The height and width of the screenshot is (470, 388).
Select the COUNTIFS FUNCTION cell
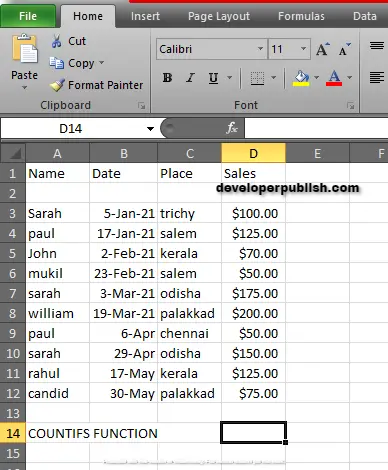57,433
